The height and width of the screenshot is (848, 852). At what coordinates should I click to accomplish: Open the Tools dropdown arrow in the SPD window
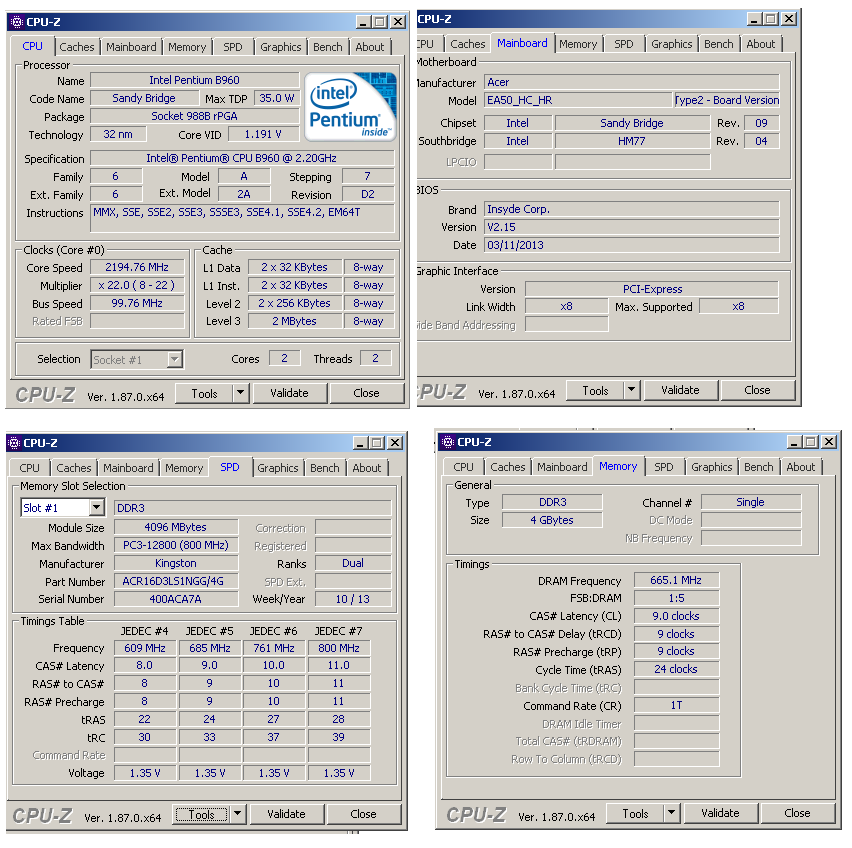tap(237, 813)
